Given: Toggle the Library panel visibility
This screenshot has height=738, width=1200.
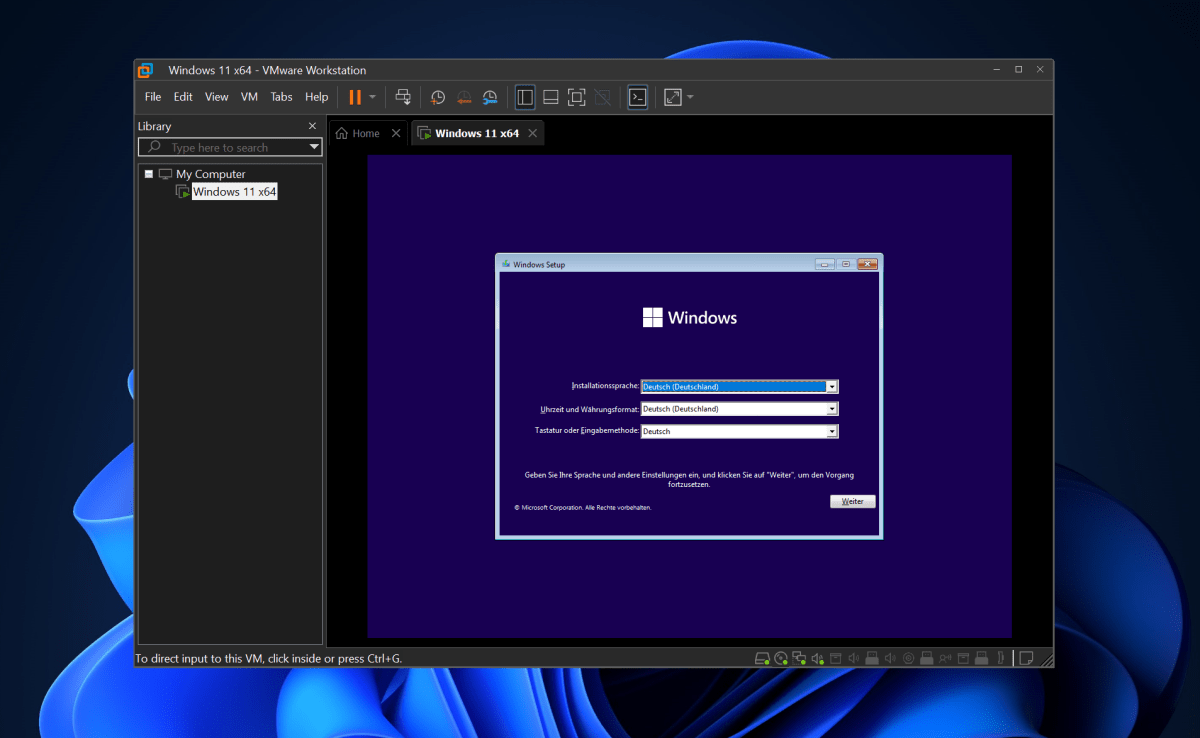Looking at the screenshot, I should click(x=525, y=97).
